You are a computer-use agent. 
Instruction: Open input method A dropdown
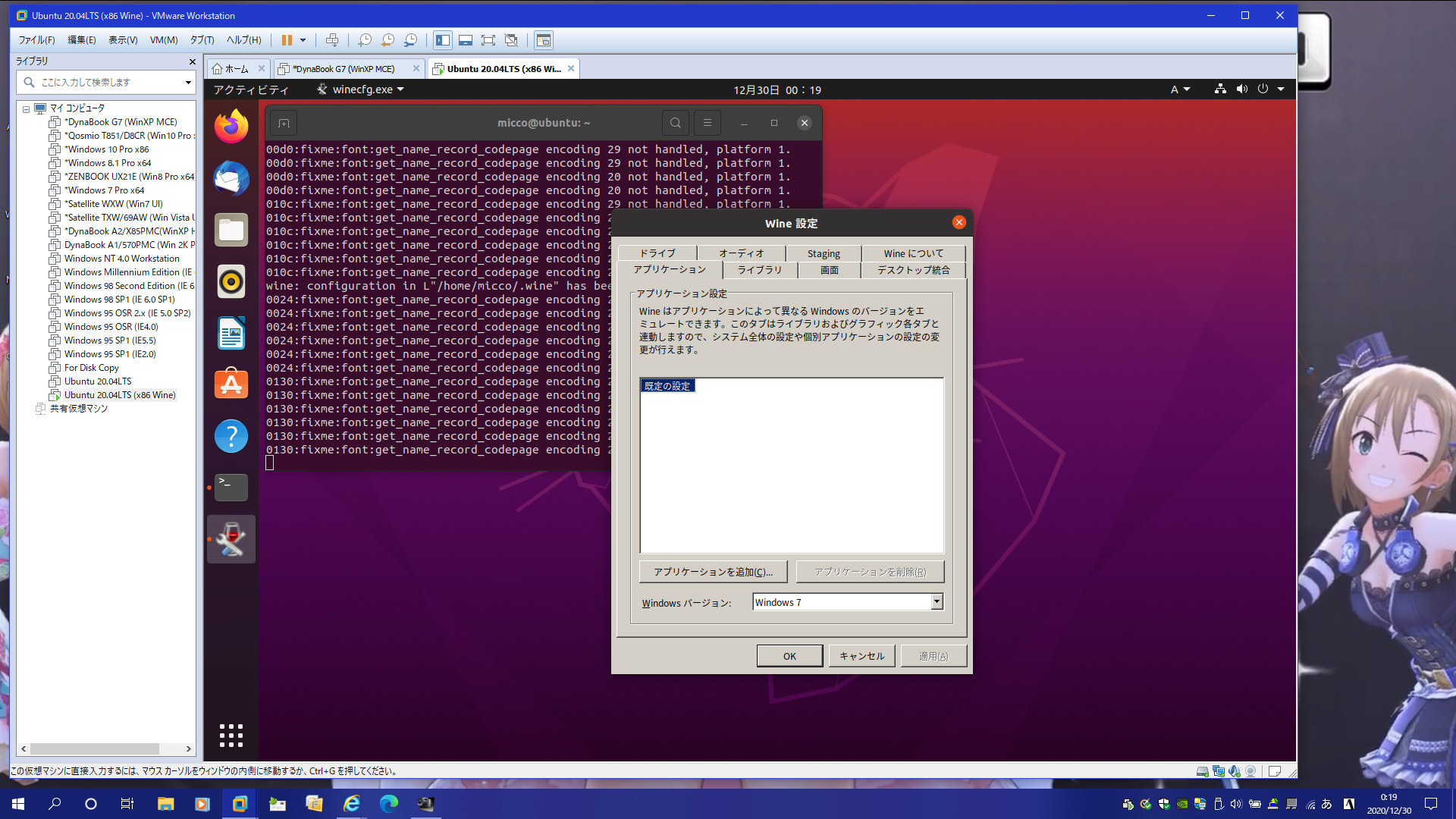click(1180, 89)
